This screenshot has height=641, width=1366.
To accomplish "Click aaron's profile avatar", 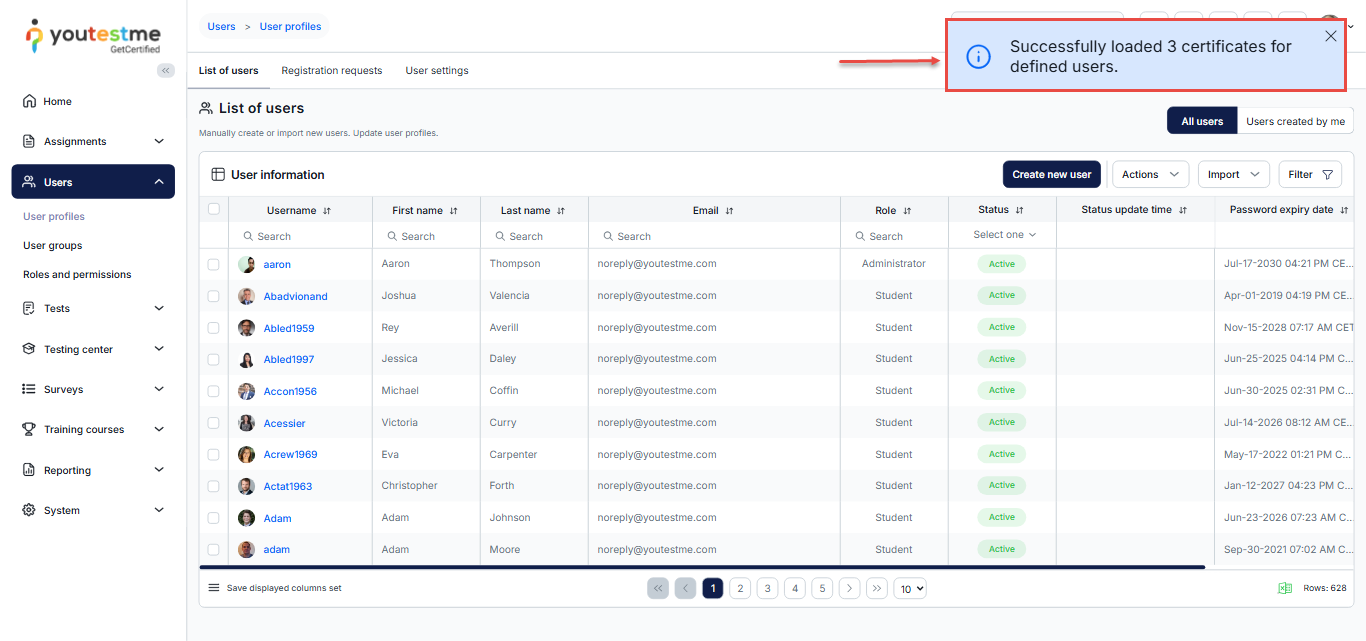I will (x=246, y=264).
